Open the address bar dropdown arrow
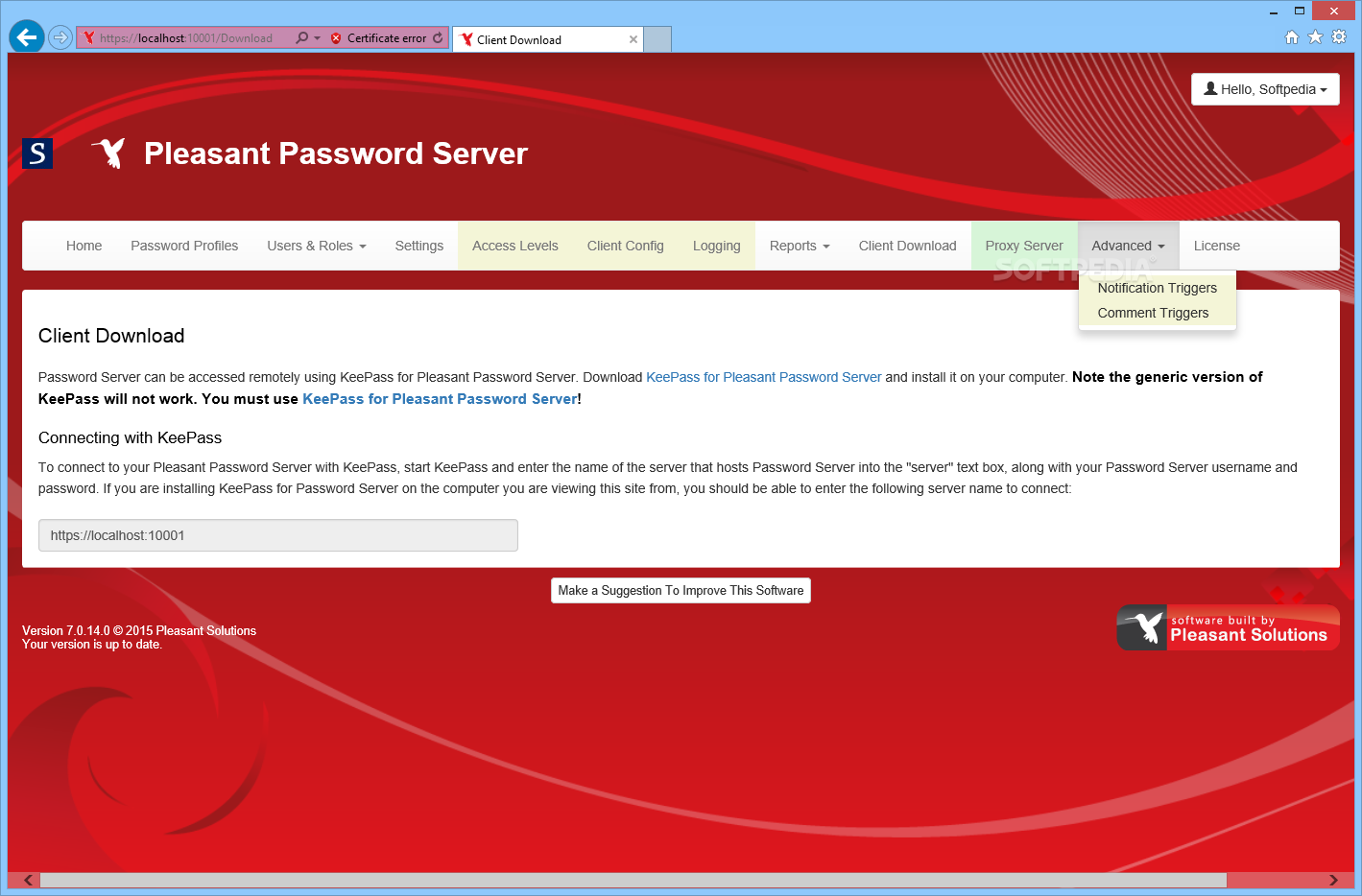Screen dimensions: 1362x896 [318, 38]
